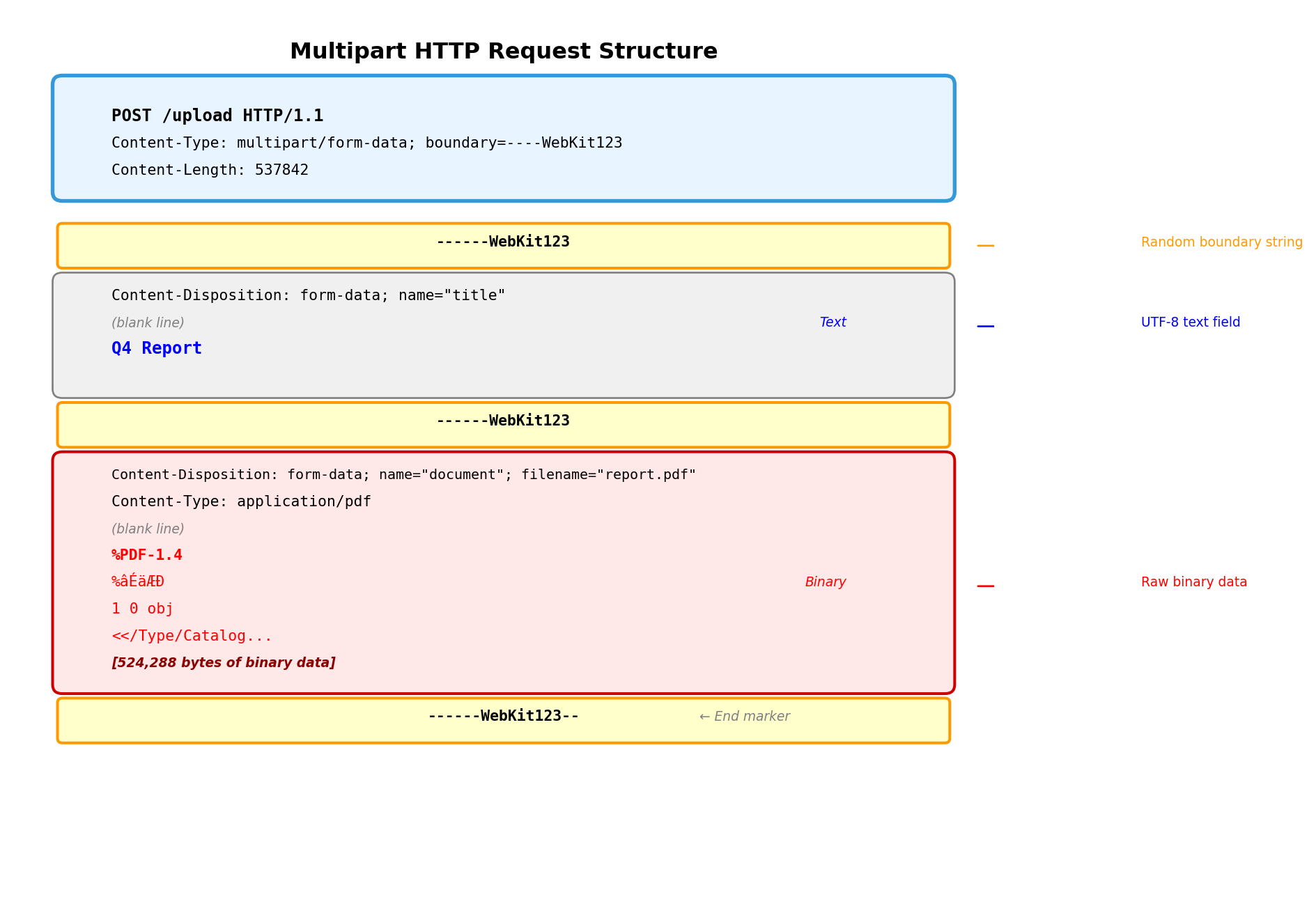Select the '[524,288 bytes of binary data]' note
The width and height of the screenshot is (1316, 922).
pos(223,663)
